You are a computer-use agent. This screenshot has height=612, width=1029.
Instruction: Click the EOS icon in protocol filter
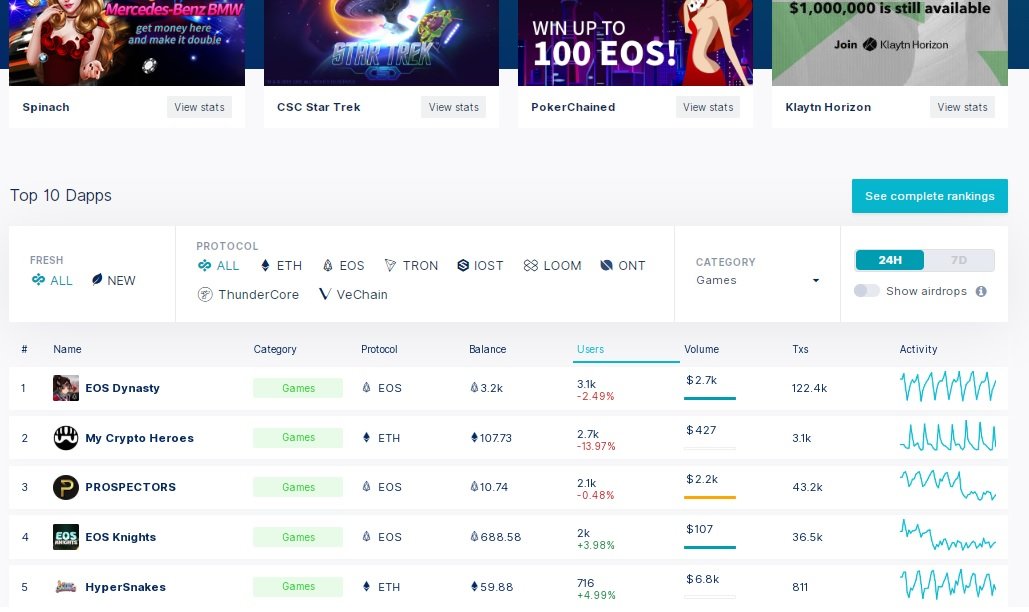pos(327,265)
